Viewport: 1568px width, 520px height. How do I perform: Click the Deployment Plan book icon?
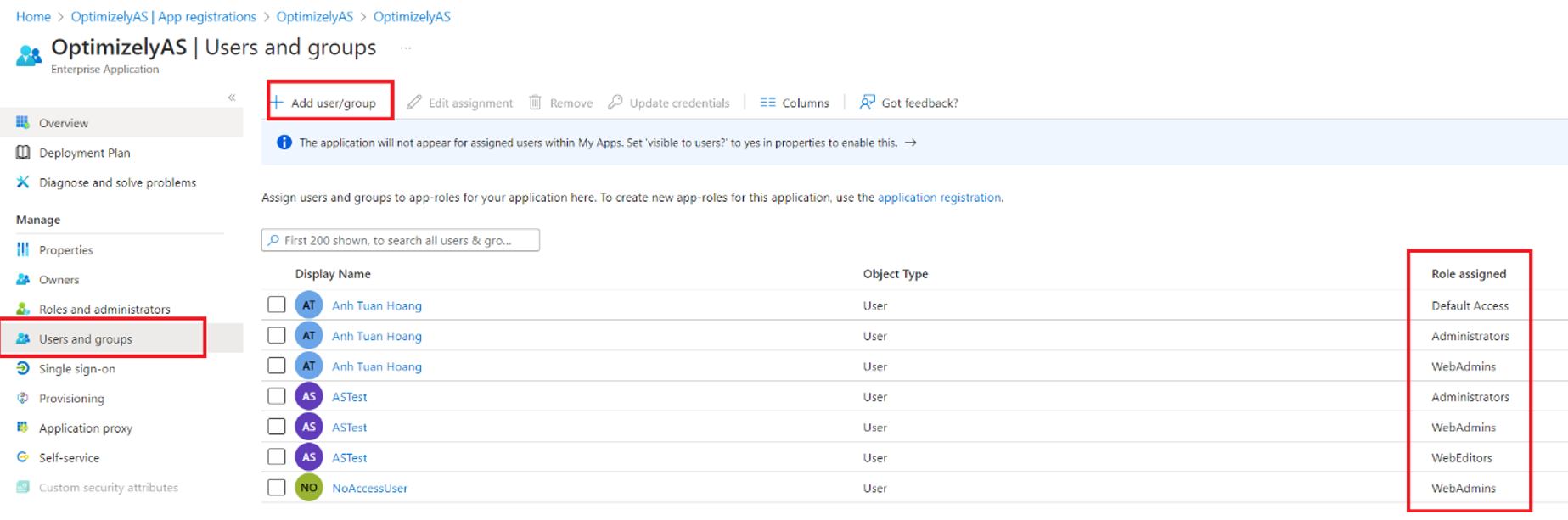click(23, 153)
